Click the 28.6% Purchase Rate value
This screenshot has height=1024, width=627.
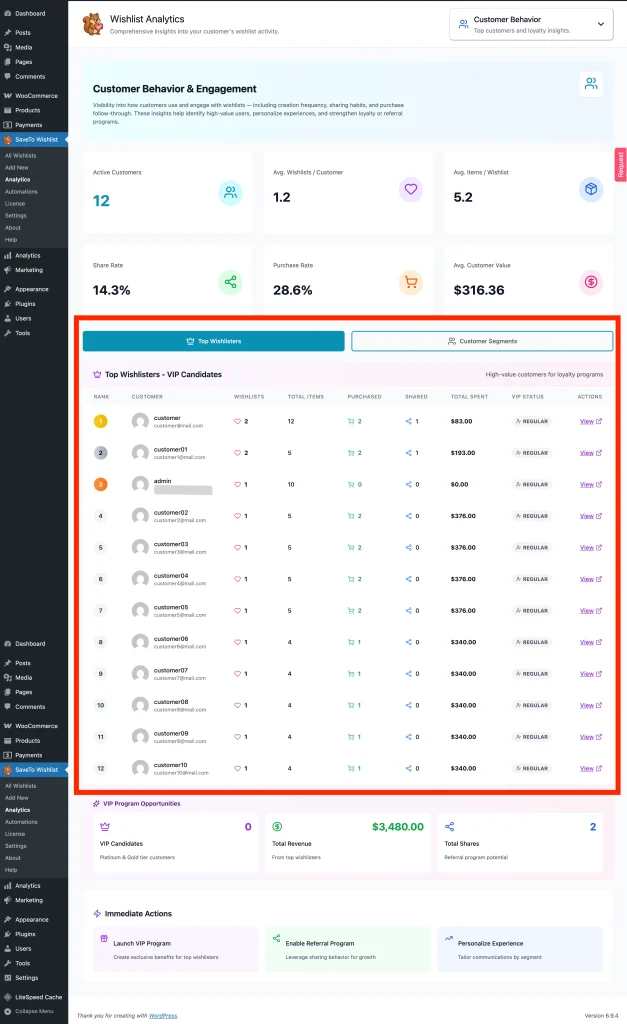coord(293,290)
